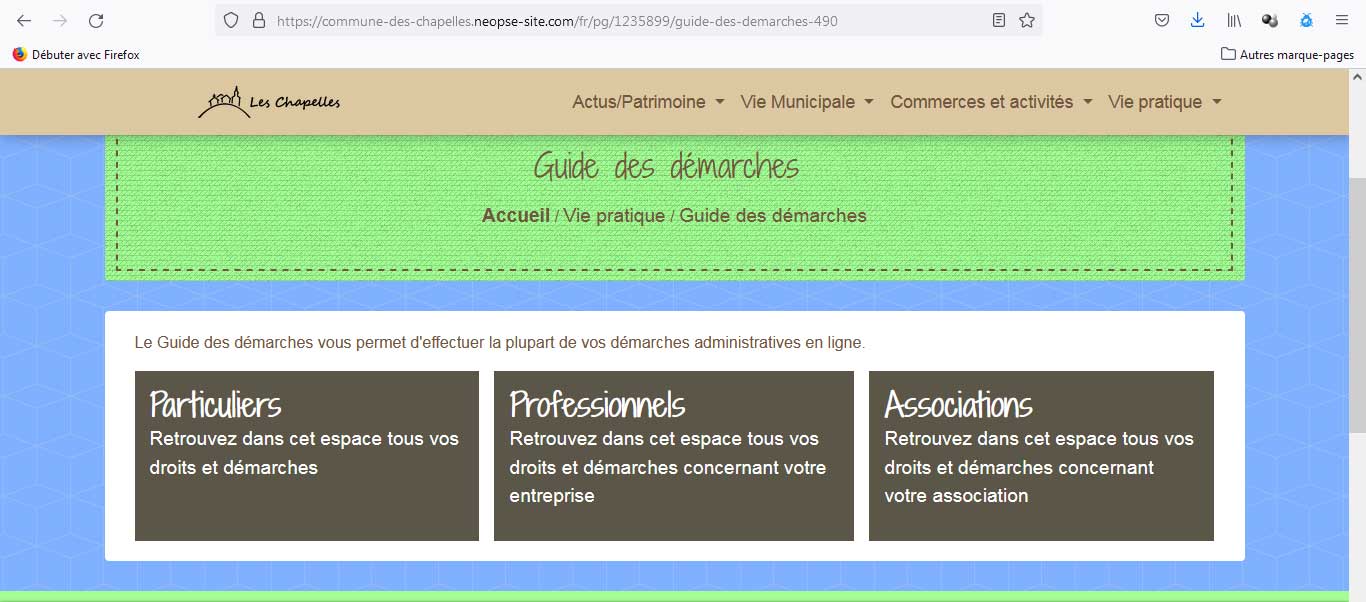Go to the Professionnels section tile
The image size is (1366, 602).
[673, 455]
